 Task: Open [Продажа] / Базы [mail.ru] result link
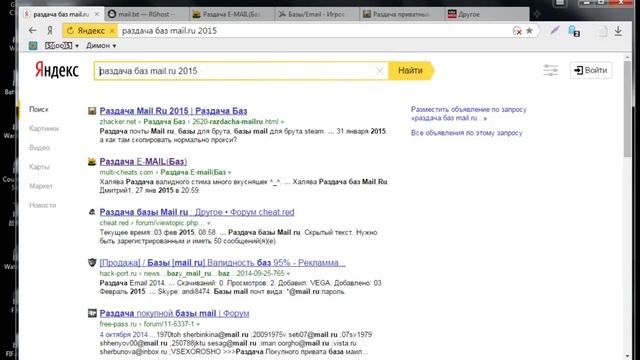(222, 262)
